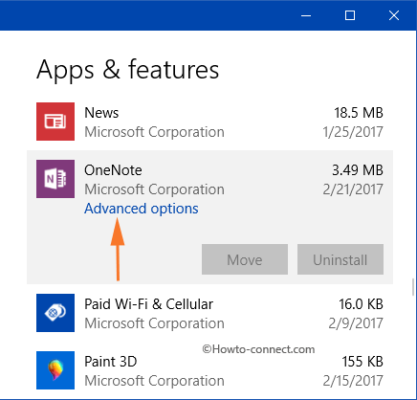
Task: Click the OneNote app icon
Action: click(55, 179)
